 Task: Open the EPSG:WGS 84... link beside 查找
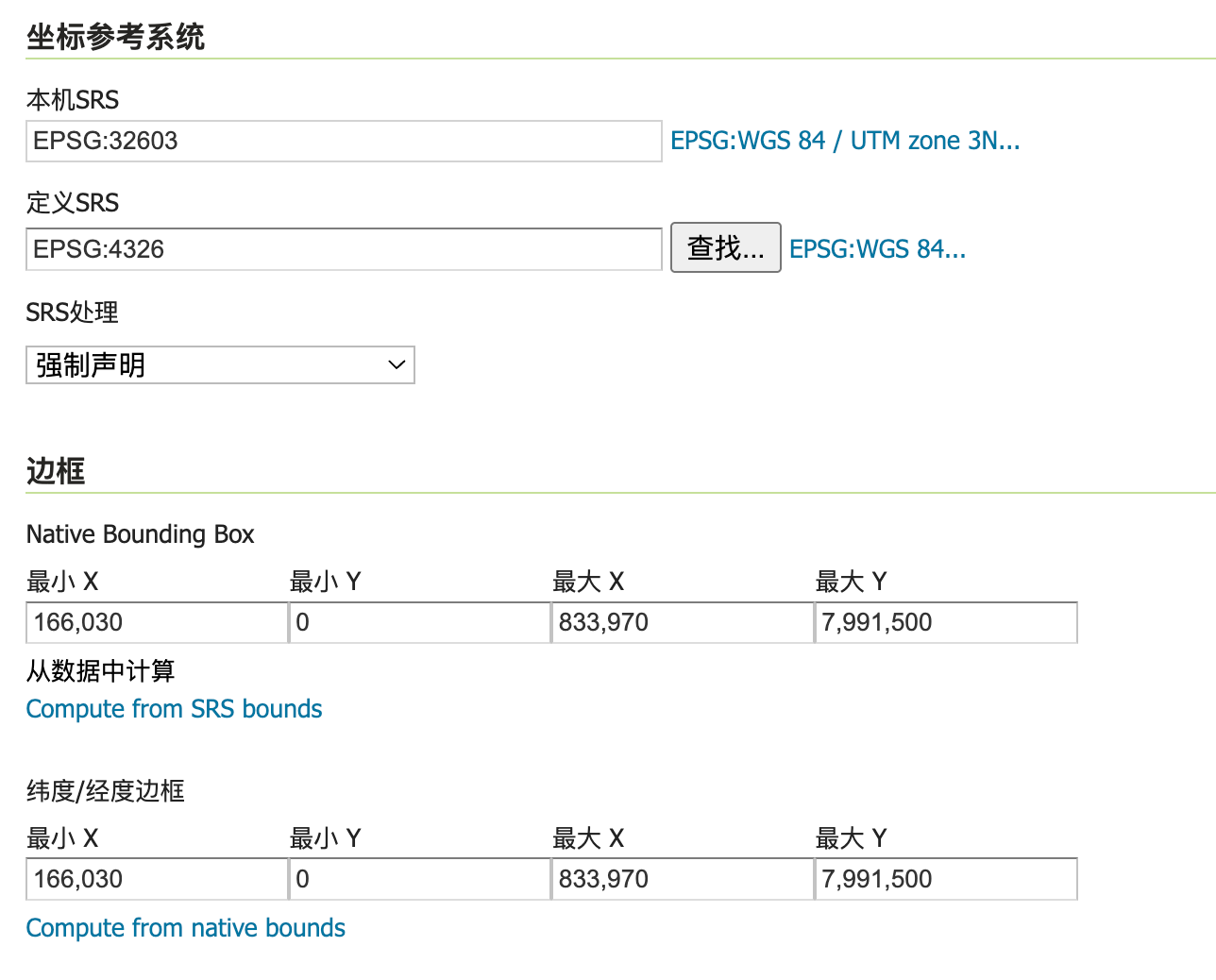coord(877,249)
